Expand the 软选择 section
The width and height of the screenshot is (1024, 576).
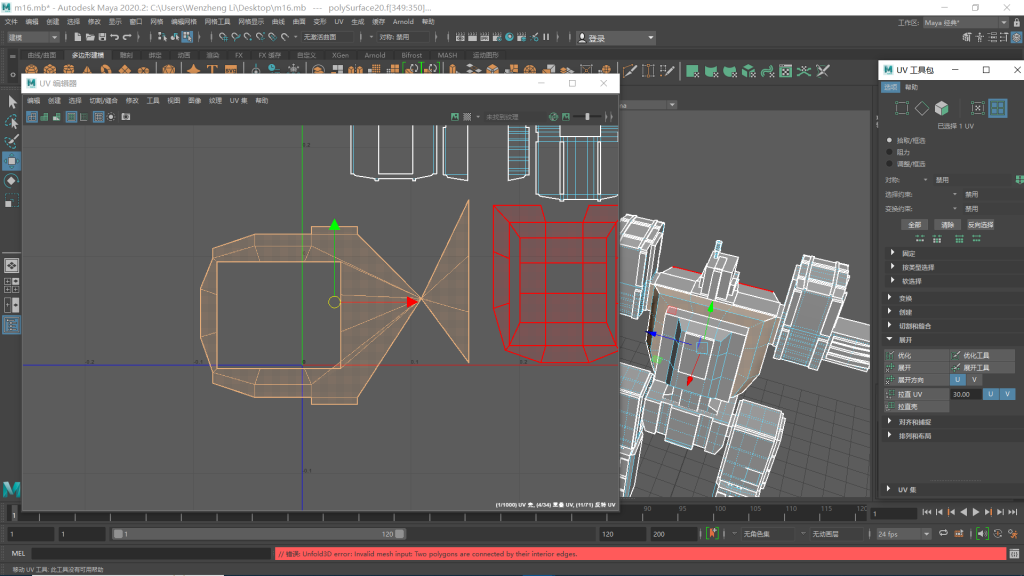pyautogui.click(x=893, y=281)
